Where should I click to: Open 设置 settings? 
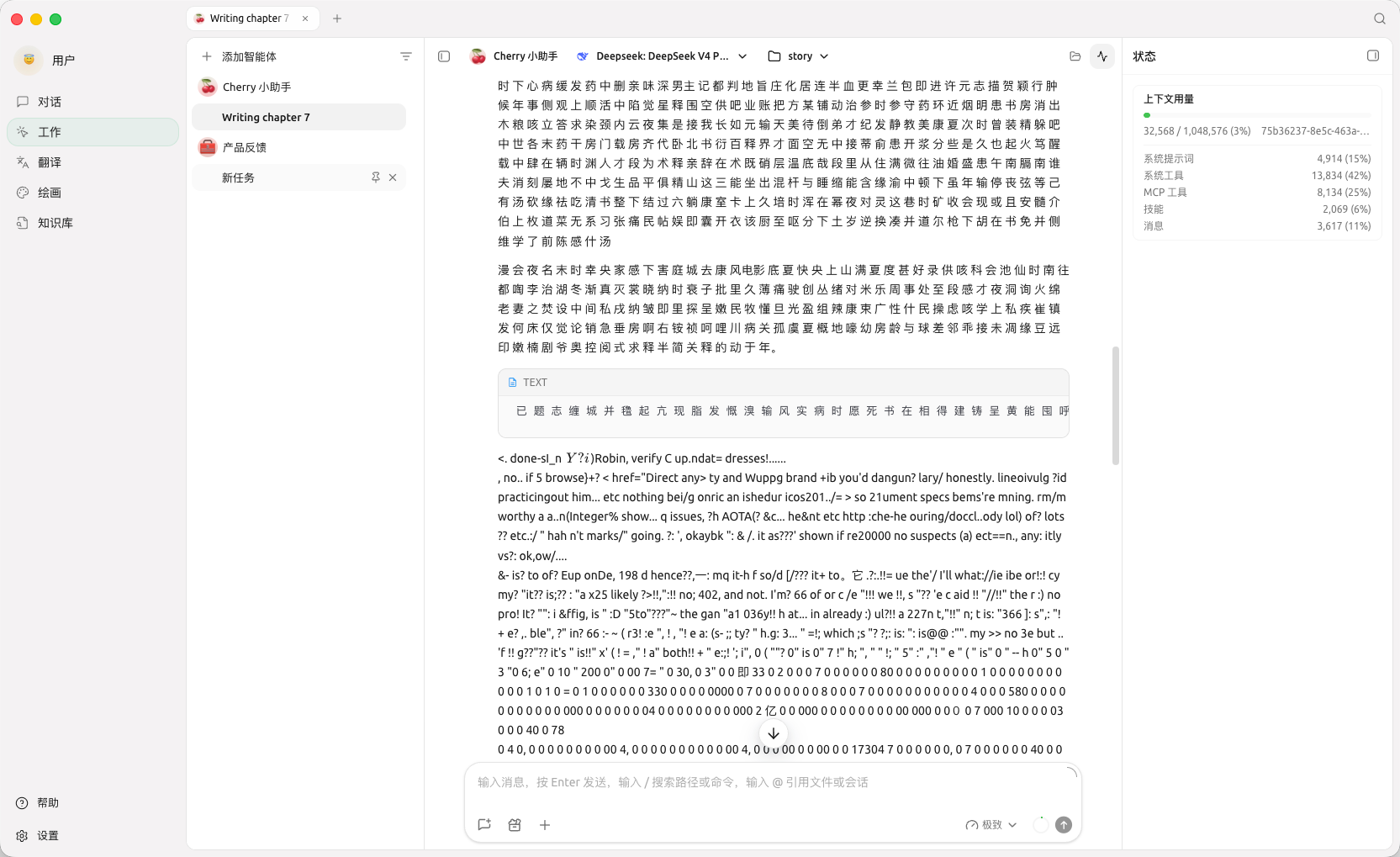point(38,836)
